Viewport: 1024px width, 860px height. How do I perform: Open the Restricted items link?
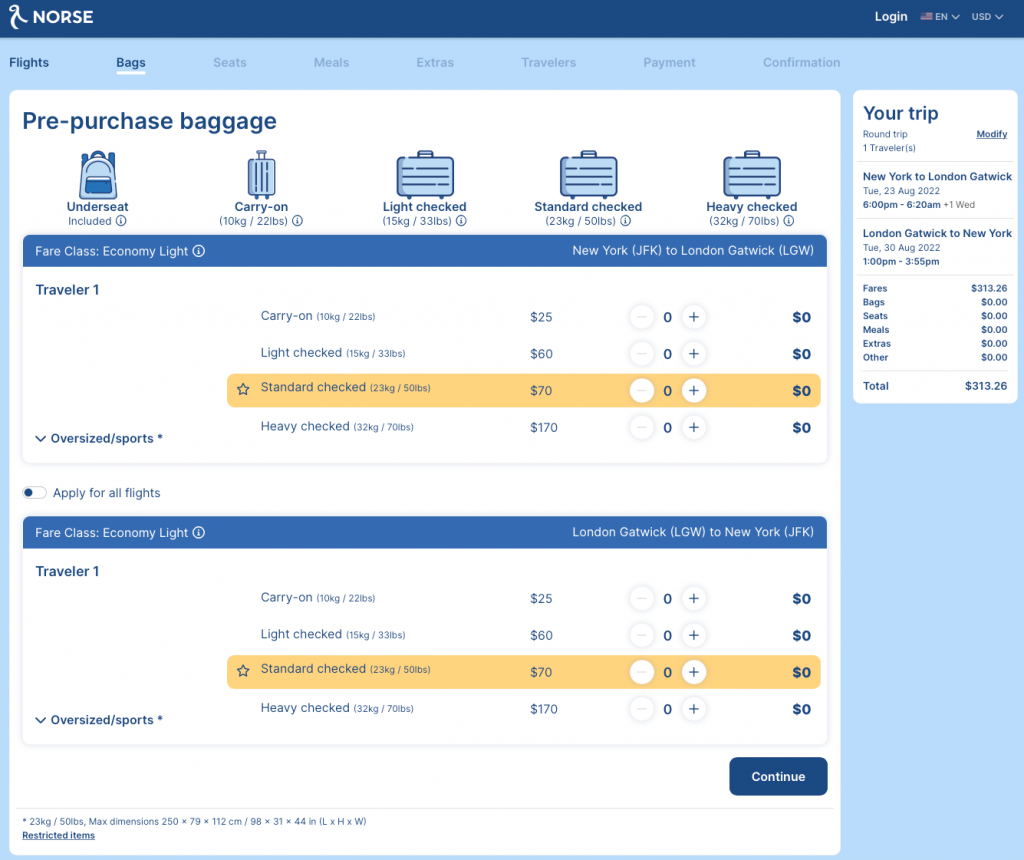(x=58, y=835)
